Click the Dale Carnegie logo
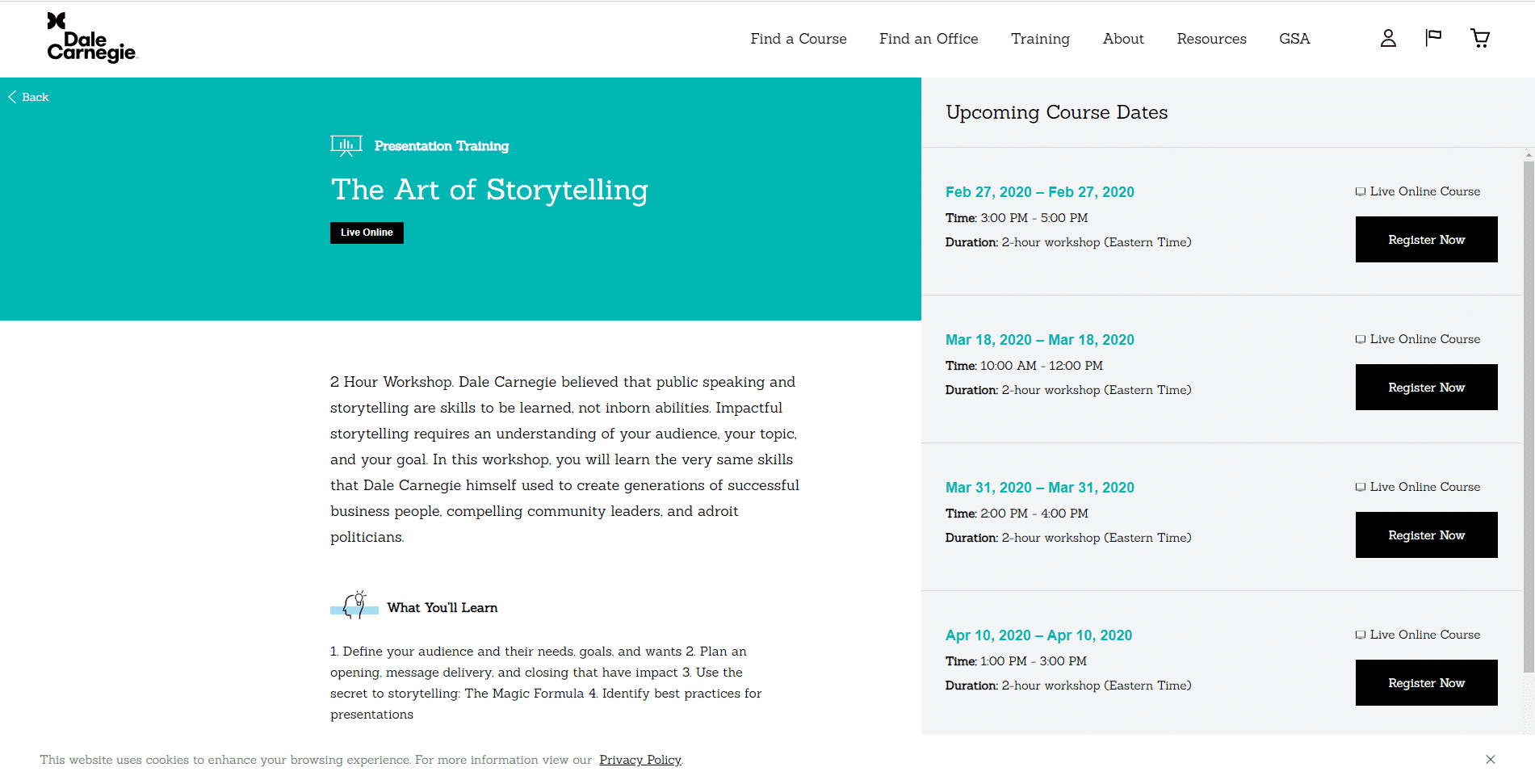The width and height of the screenshot is (1535, 784). coord(92,38)
